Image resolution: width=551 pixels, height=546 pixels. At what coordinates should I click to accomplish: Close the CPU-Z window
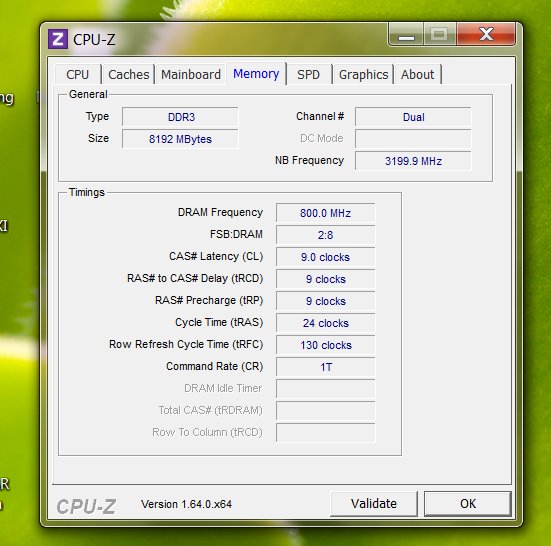tap(486, 34)
